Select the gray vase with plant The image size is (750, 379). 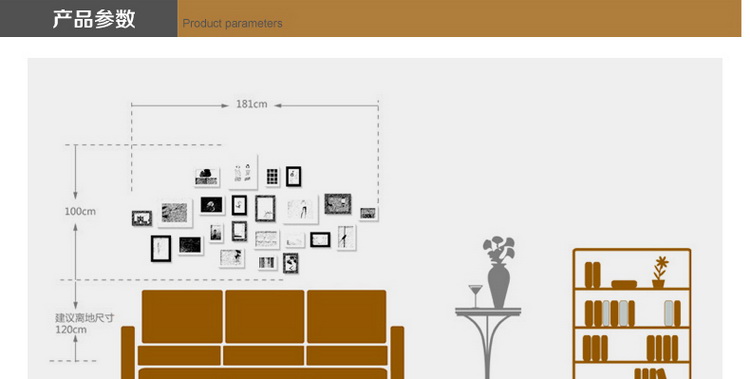pyautogui.click(x=498, y=272)
